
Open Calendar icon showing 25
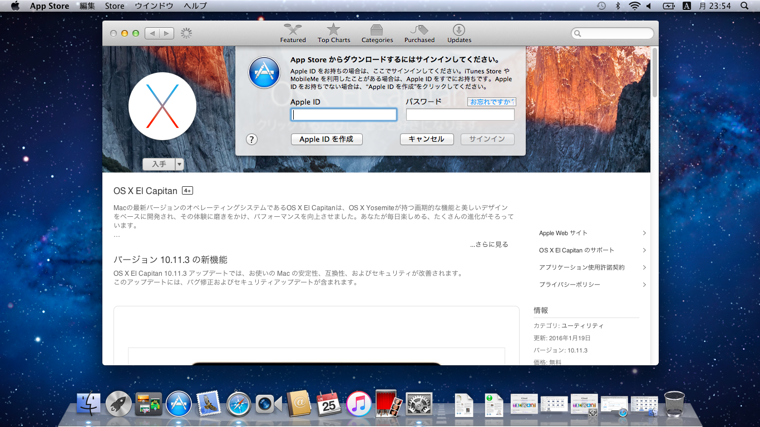pos(328,404)
